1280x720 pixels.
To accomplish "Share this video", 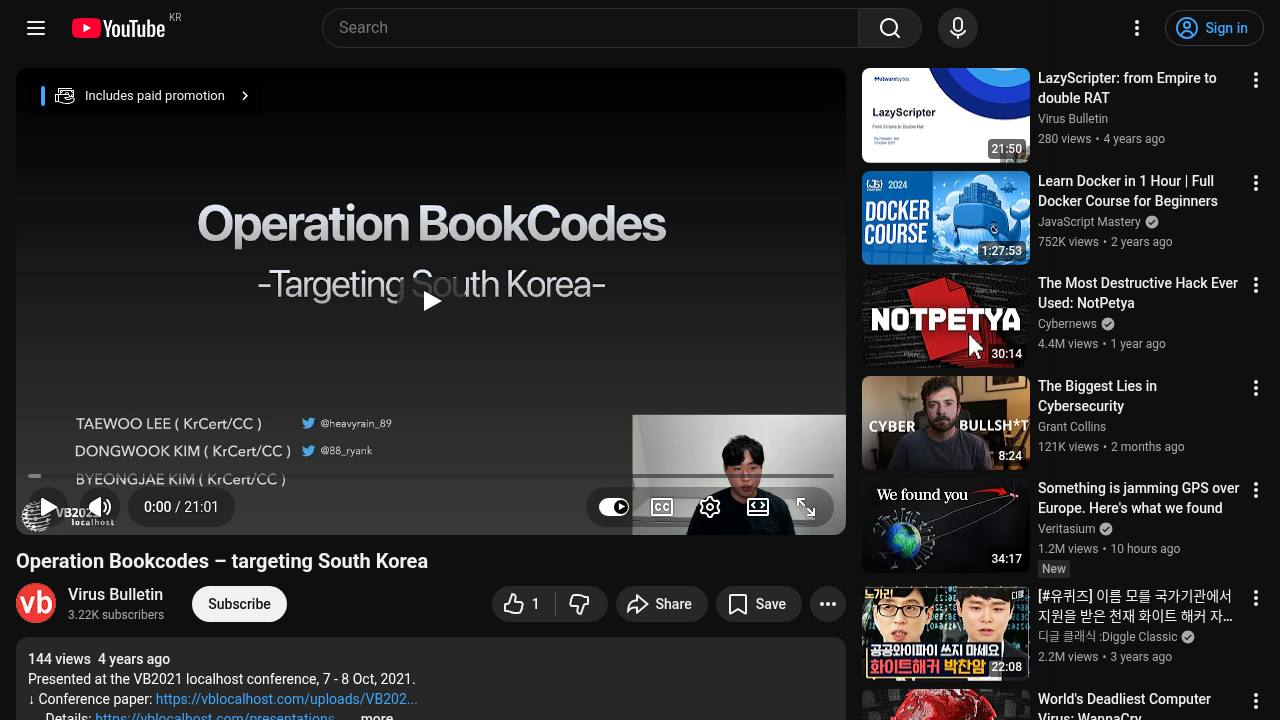I will point(660,604).
